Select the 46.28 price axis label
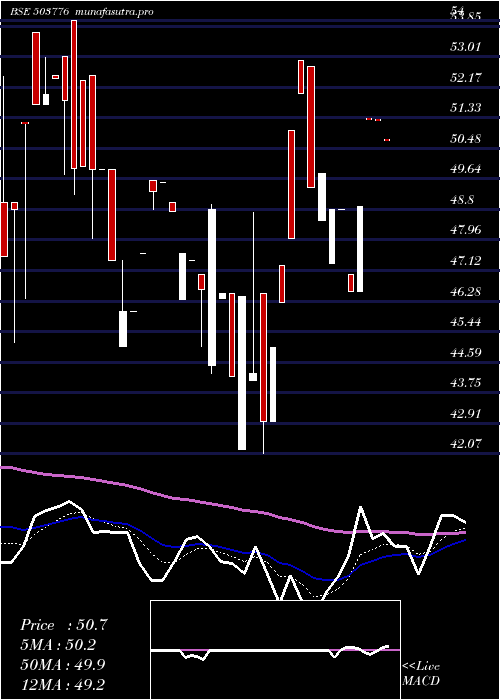This screenshot has width=500, height=700. tap(466, 292)
